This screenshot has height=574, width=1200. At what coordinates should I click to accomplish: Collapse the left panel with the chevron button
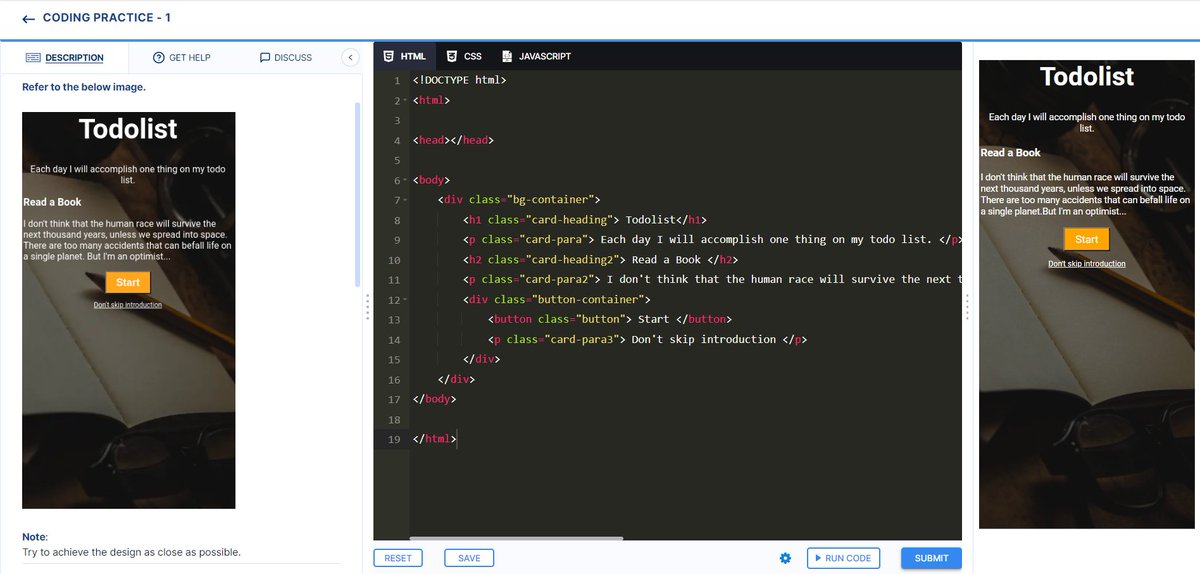[350, 57]
